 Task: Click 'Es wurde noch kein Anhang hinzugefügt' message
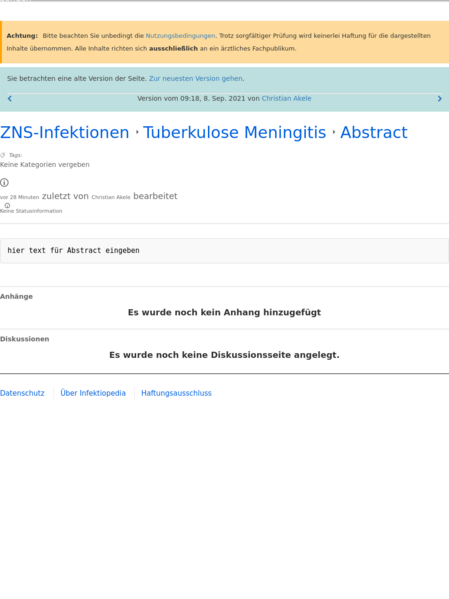(224, 312)
